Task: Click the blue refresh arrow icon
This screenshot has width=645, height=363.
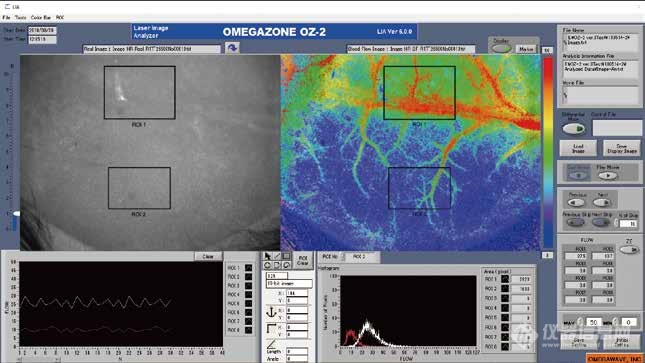Action: pyautogui.click(x=232, y=48)
